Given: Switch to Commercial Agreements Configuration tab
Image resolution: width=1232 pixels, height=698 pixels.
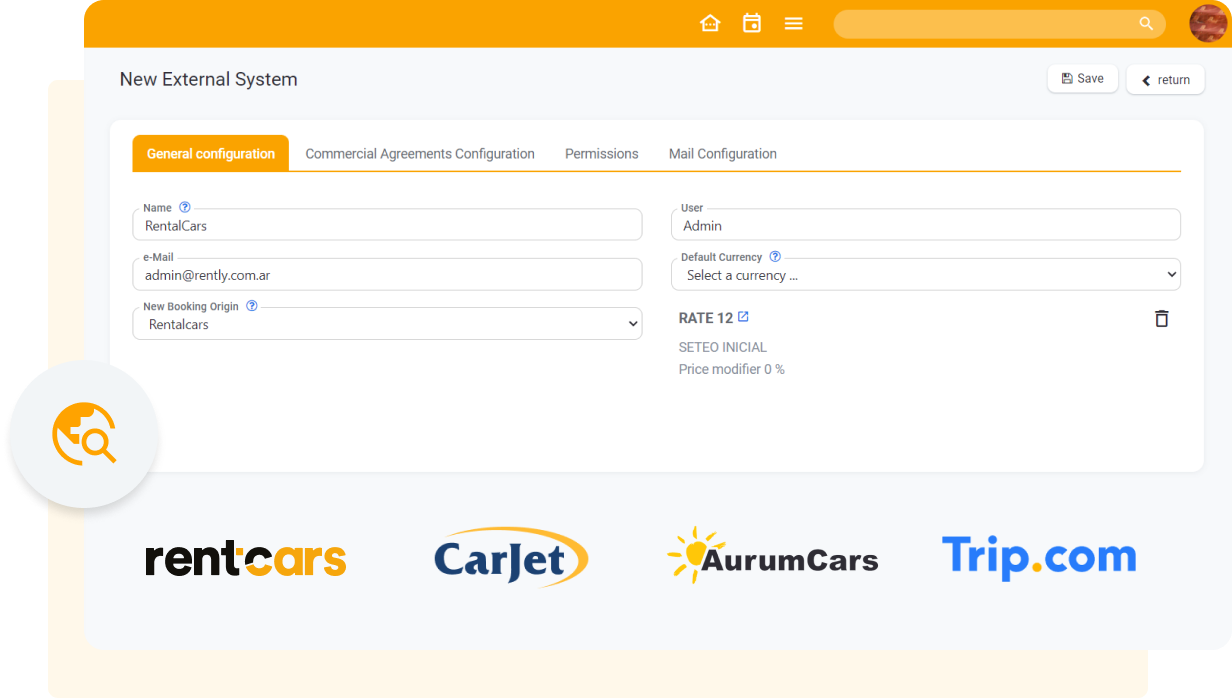Looking at the screenshot, I should pyautogui.click(x=420, y=153).
